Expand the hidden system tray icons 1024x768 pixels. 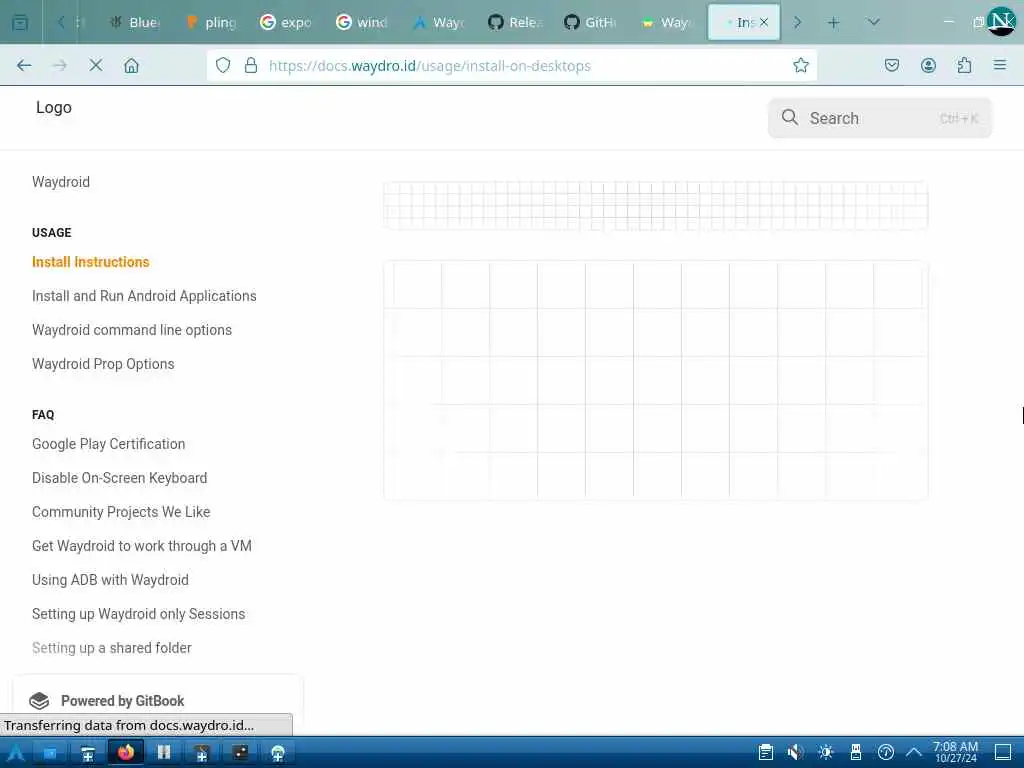tap(914, 753)
